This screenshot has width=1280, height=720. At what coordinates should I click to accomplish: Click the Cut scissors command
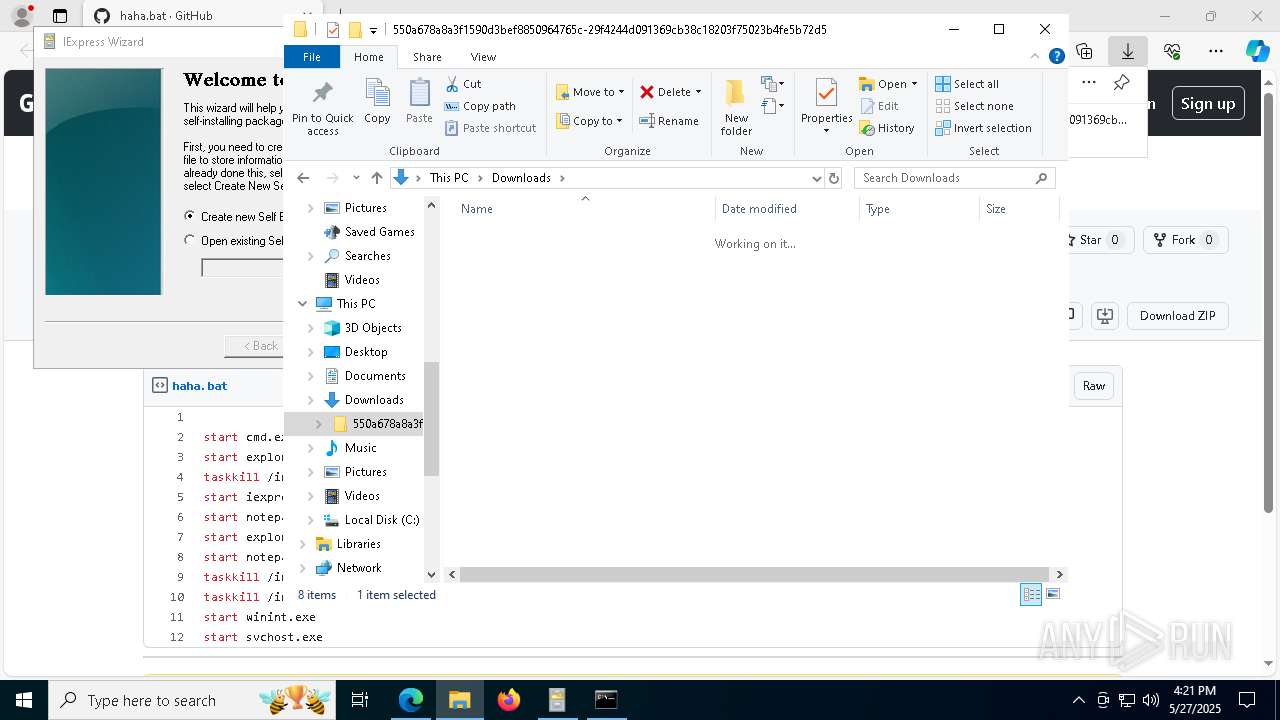click(463, 84)
